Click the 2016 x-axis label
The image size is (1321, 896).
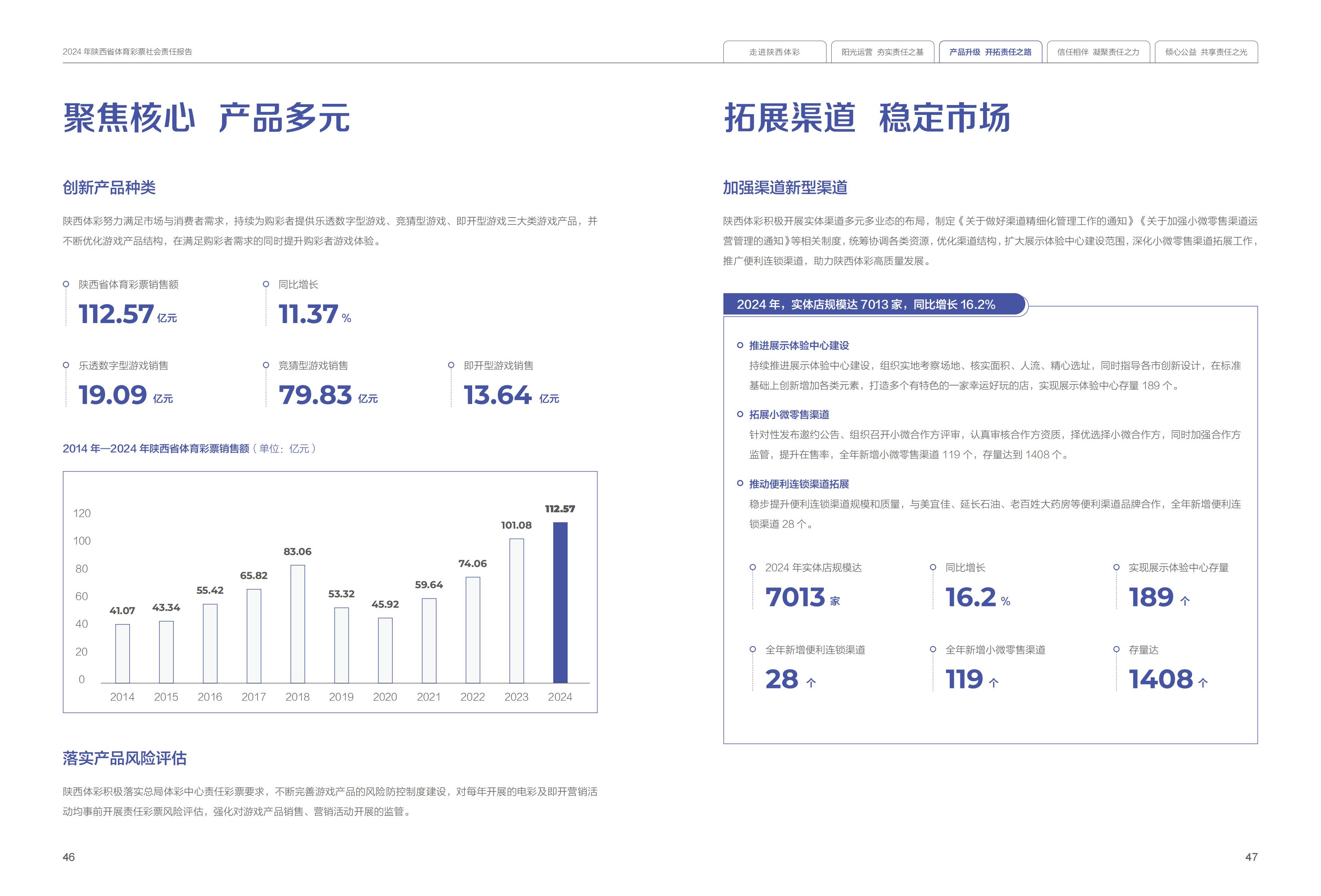coord(210,697)
